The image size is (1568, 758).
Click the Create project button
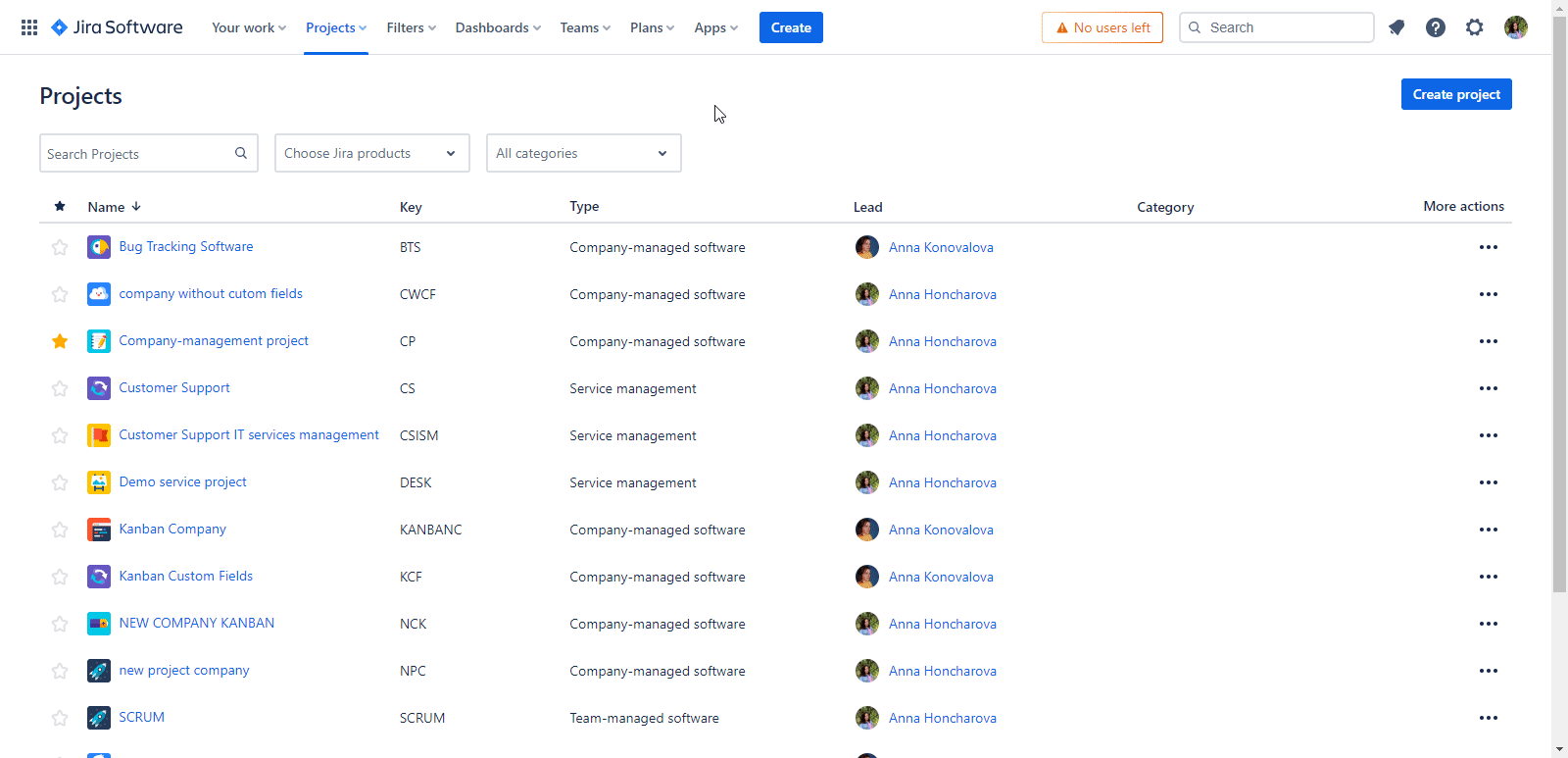pyautogui.click(x=1455, y=94)
